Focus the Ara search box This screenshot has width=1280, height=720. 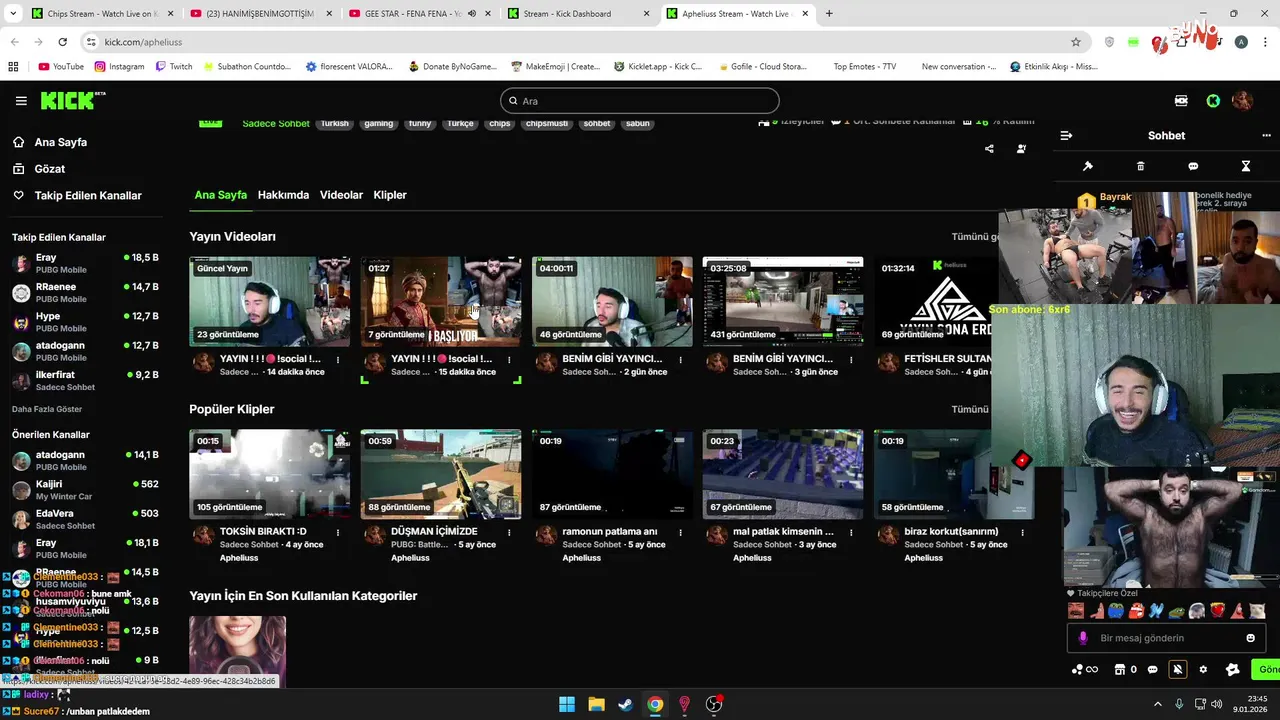[x=639, y=101]
